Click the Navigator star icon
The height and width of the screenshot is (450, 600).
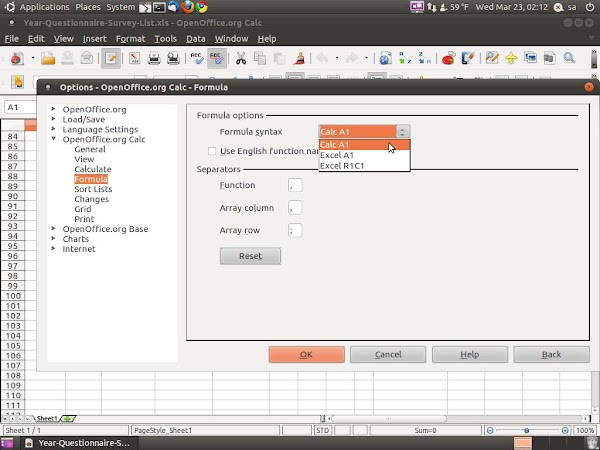[511, 59]
